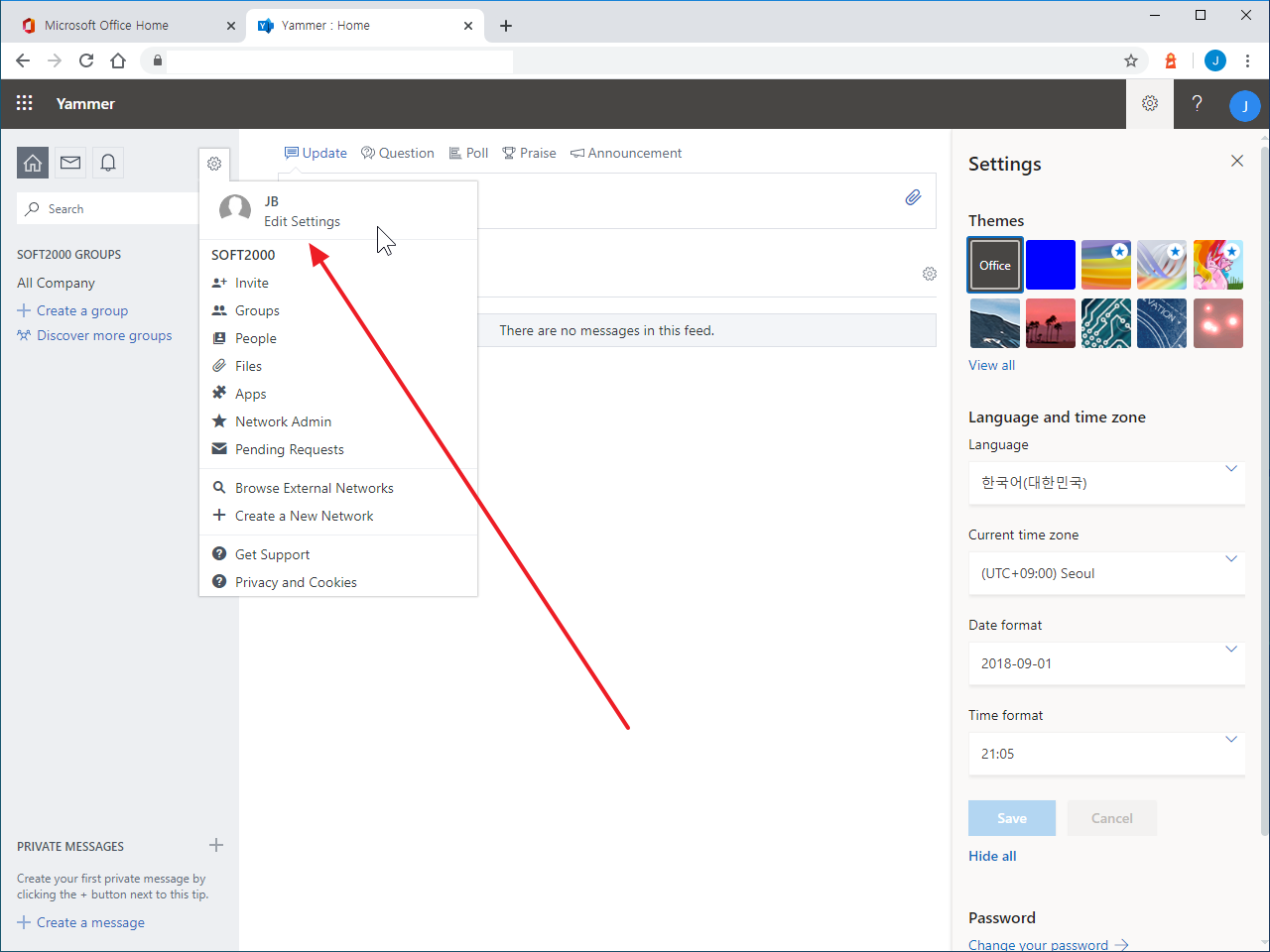Image resolution: width=1270 pixels, height=952 pixels.
Task: Click the View all themes link
Action: coord(991,365)
